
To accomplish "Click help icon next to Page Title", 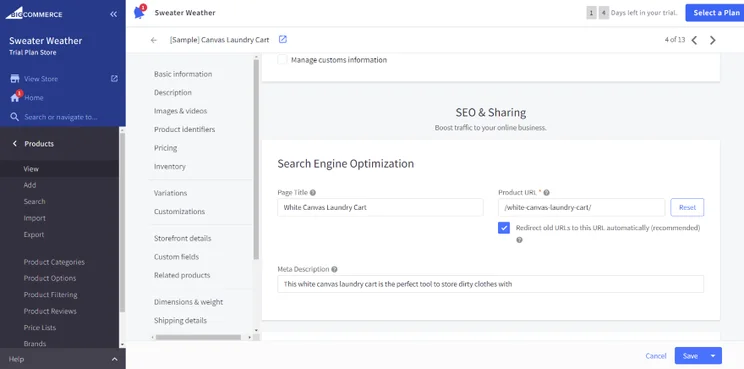I will (x=313, y=193).
